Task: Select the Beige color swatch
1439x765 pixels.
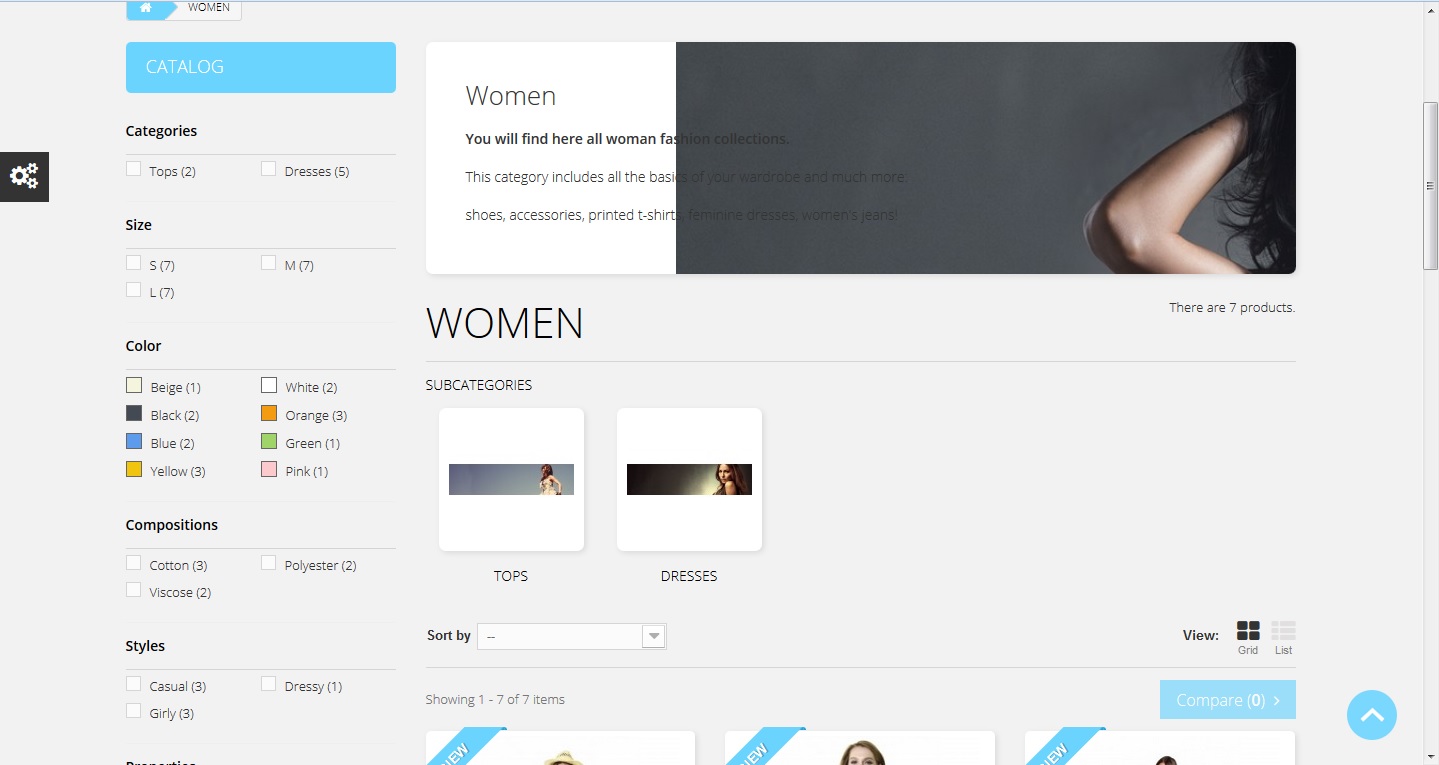Action: 134,385
